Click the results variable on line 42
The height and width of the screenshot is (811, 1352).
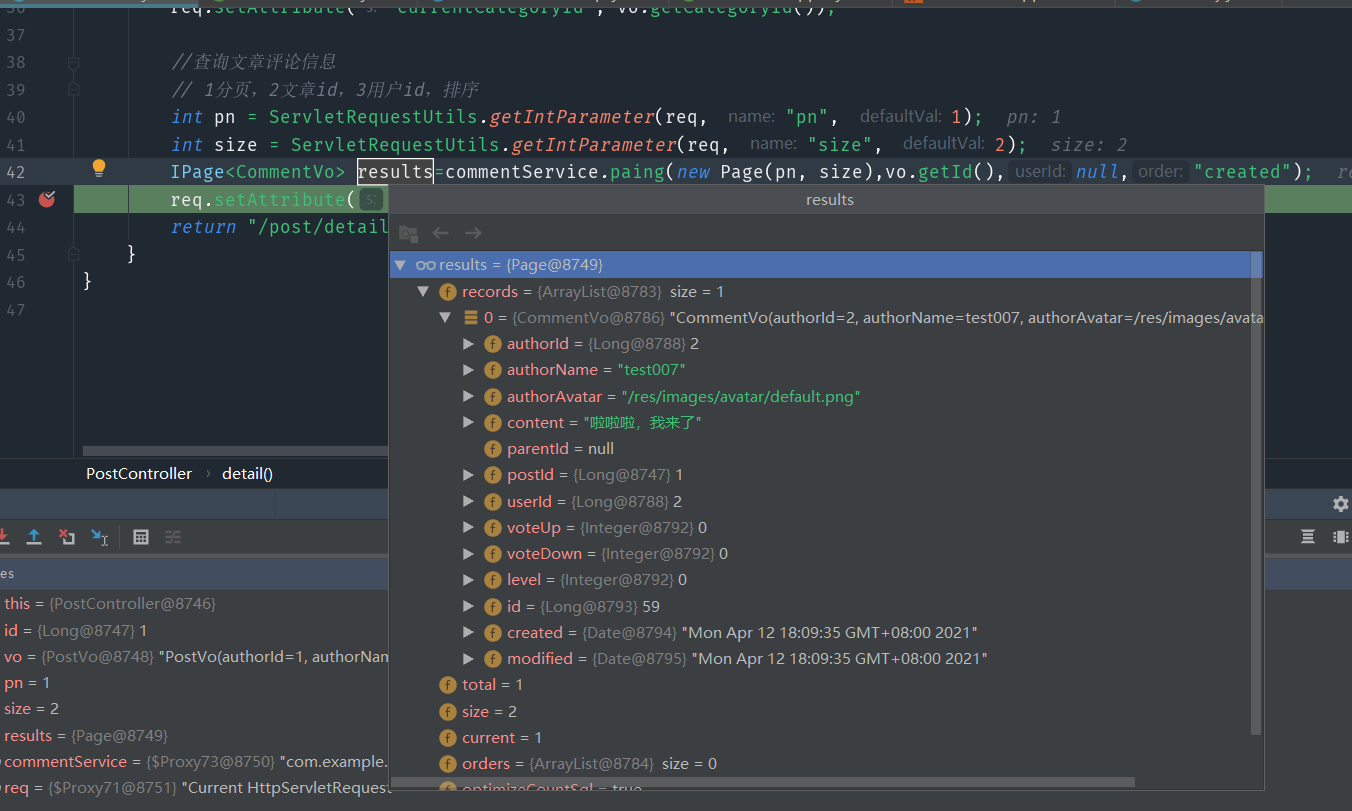[395, 172]
